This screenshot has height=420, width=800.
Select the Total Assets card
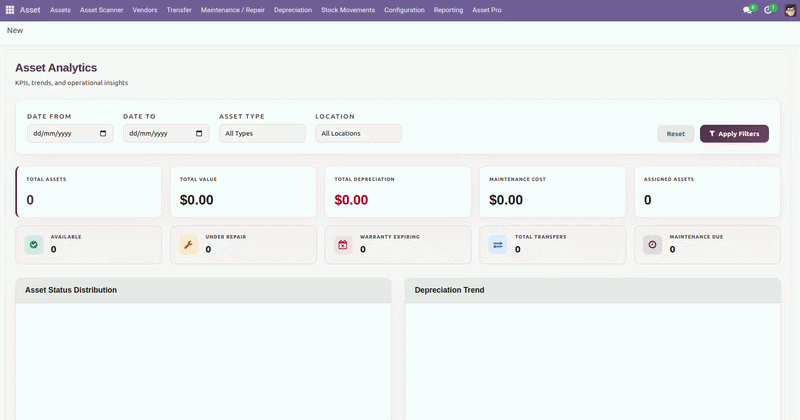point(89,191)
